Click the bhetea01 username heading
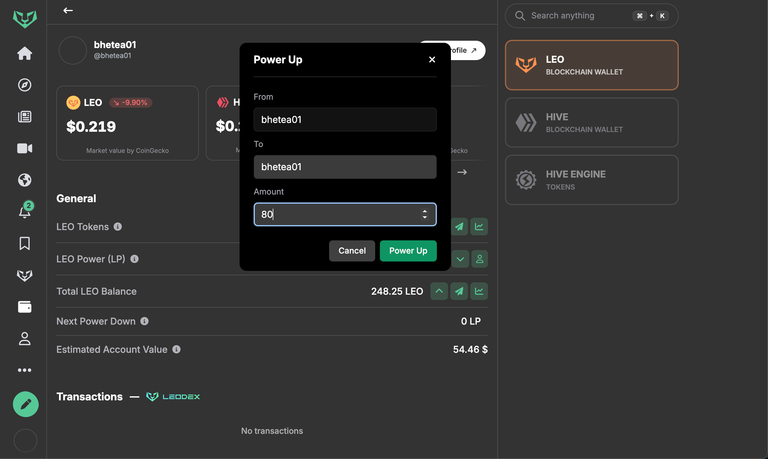The image size is (768, 459). coord(115,45)
